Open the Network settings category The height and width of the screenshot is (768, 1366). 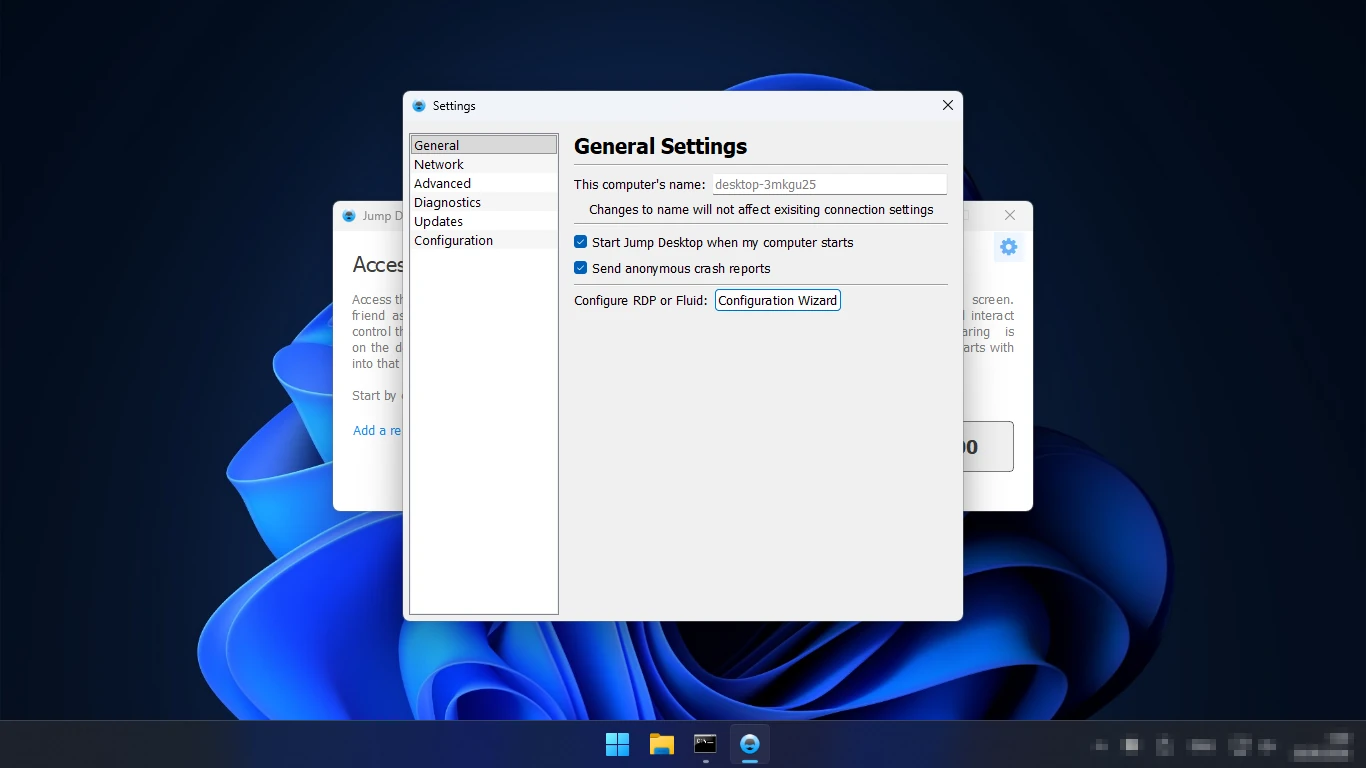484,164
